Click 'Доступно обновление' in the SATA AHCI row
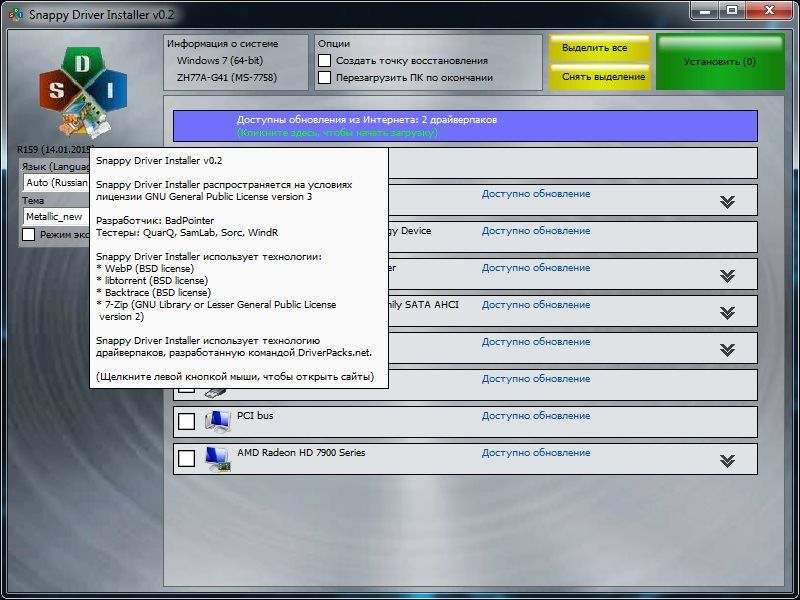The image size is (800, 600). coord(536,305)
